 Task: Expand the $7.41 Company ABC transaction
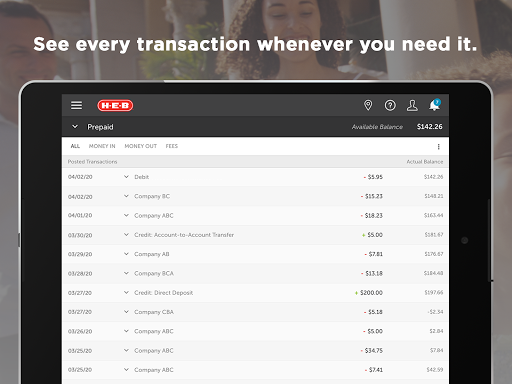point(126,370)
